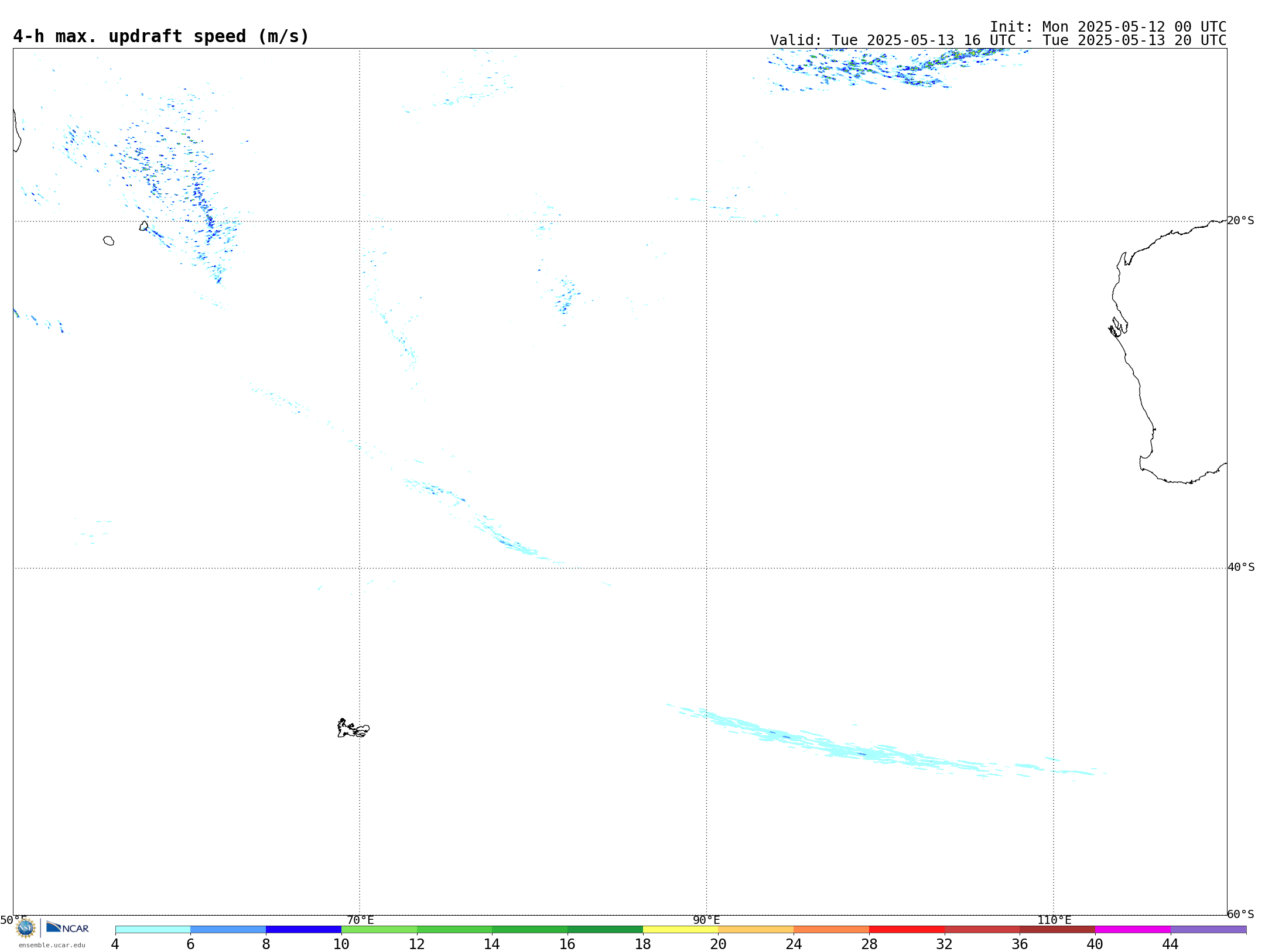This screenshot has height=952, width=1265.
Task: Pick the orange 24–28 colorbar swatch
Action: (832, 930)
